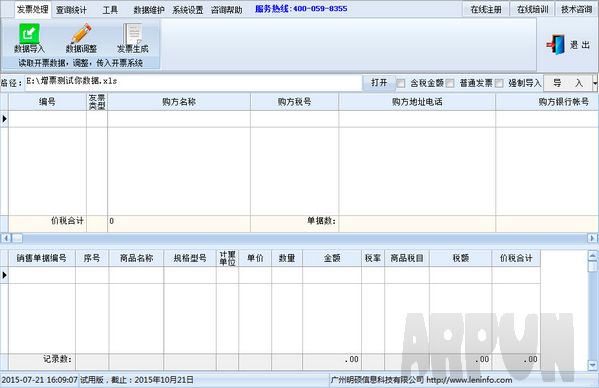Viewport: 599px width, 388px height.
Task: Click the upper grid's row indicator arrow
Action: pyautogui.click(x=5, y=119)
